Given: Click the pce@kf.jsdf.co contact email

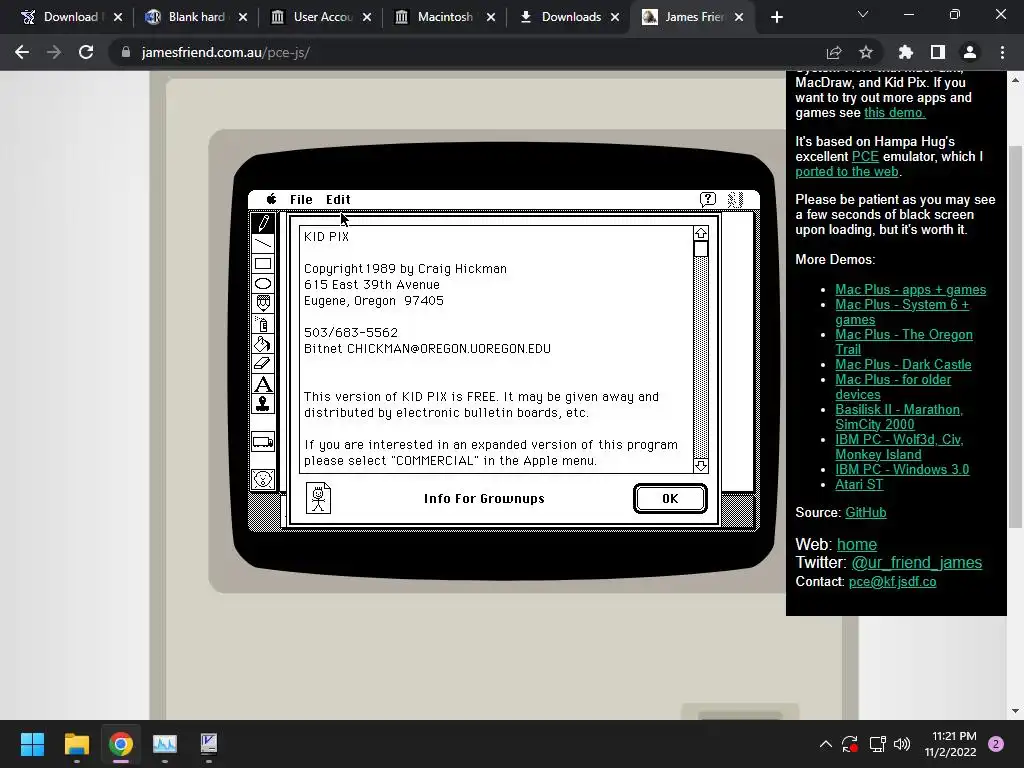Looking at the screenshot, I should [x=892, y=582].
